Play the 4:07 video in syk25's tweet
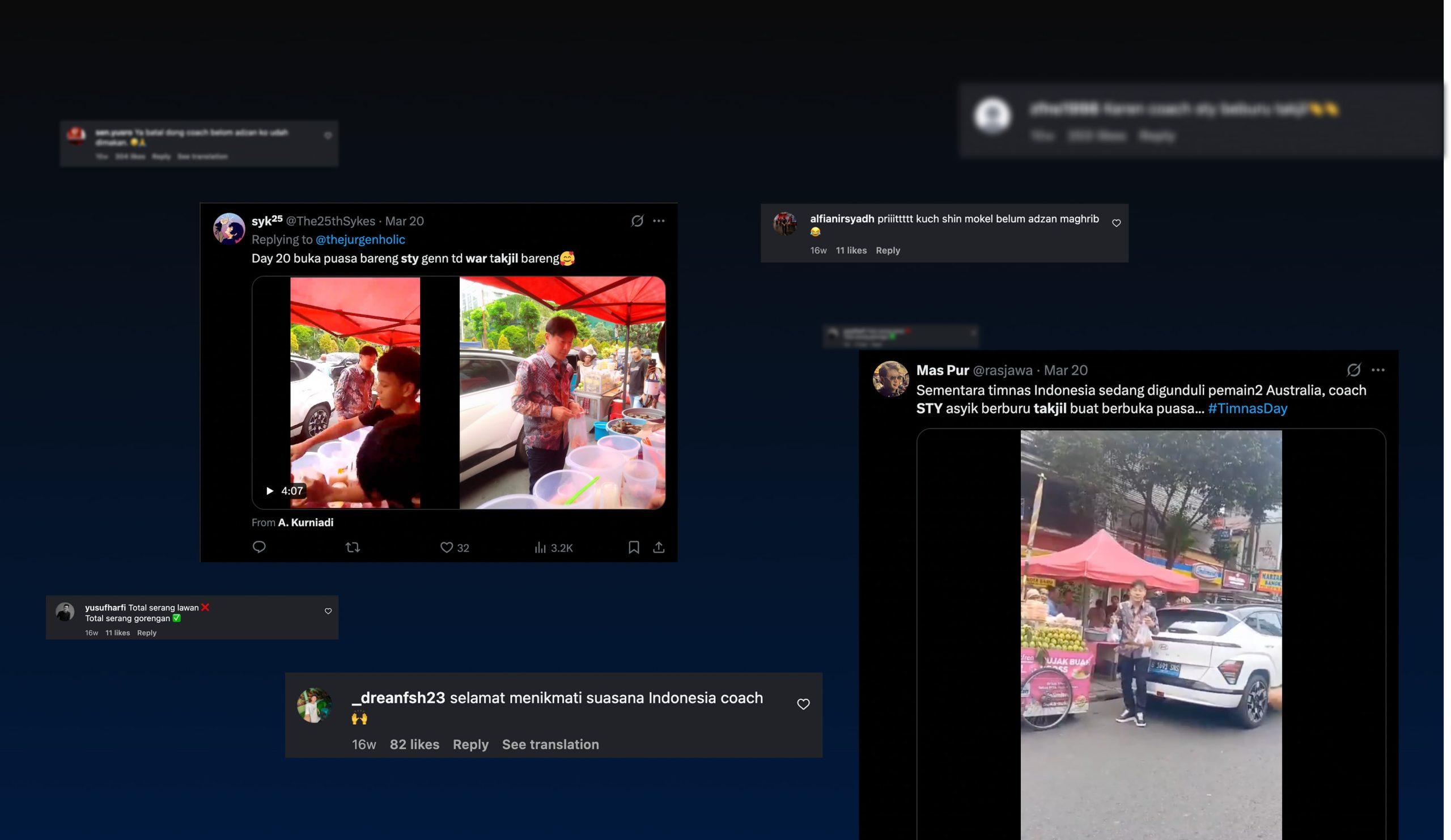The image size is (1451, 840). (269, 490)
